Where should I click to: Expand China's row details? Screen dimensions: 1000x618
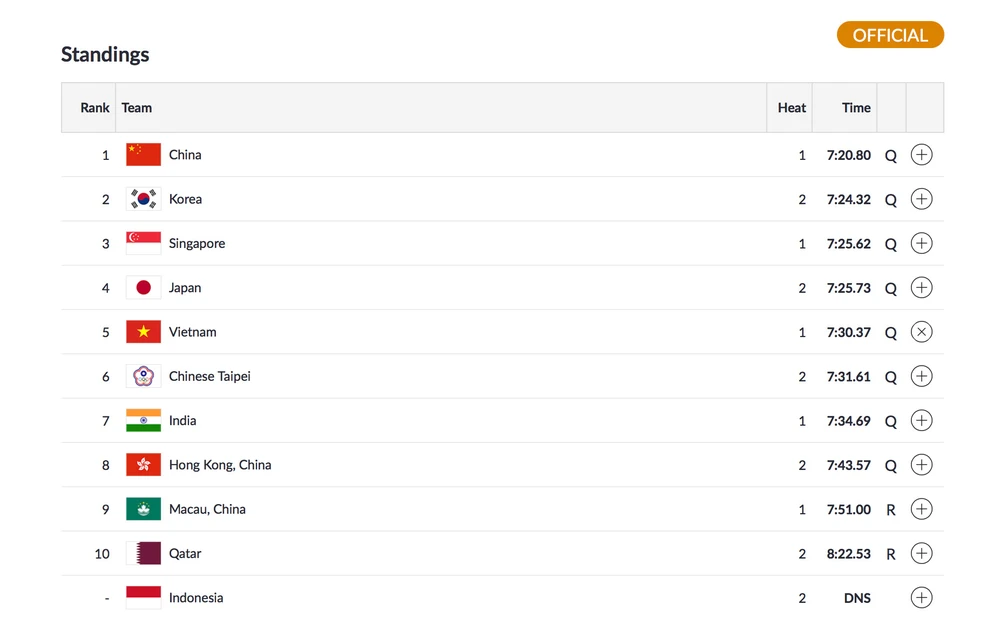[921, 155]
